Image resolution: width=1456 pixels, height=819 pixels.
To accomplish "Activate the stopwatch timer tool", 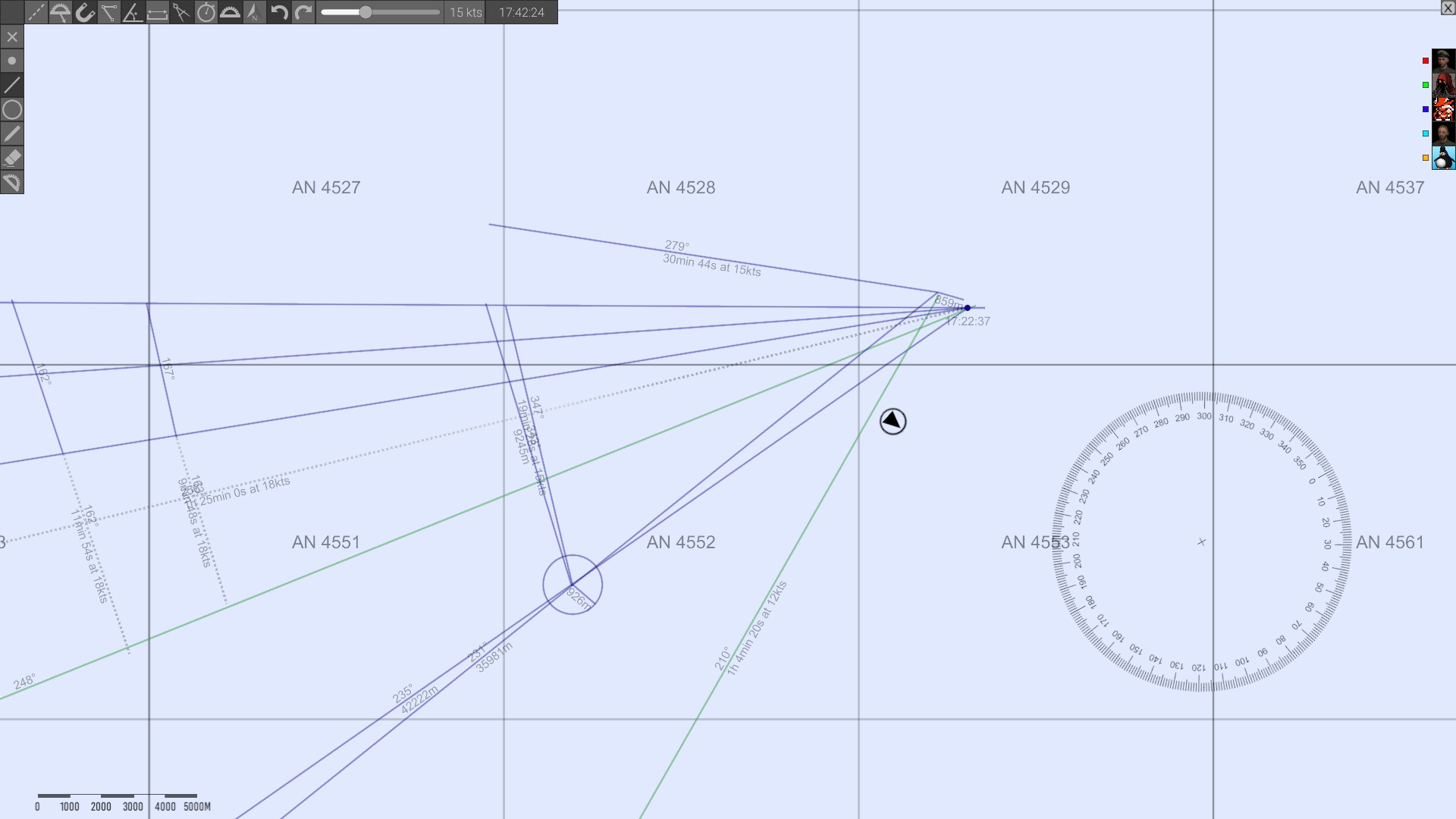I will (206, 12).
